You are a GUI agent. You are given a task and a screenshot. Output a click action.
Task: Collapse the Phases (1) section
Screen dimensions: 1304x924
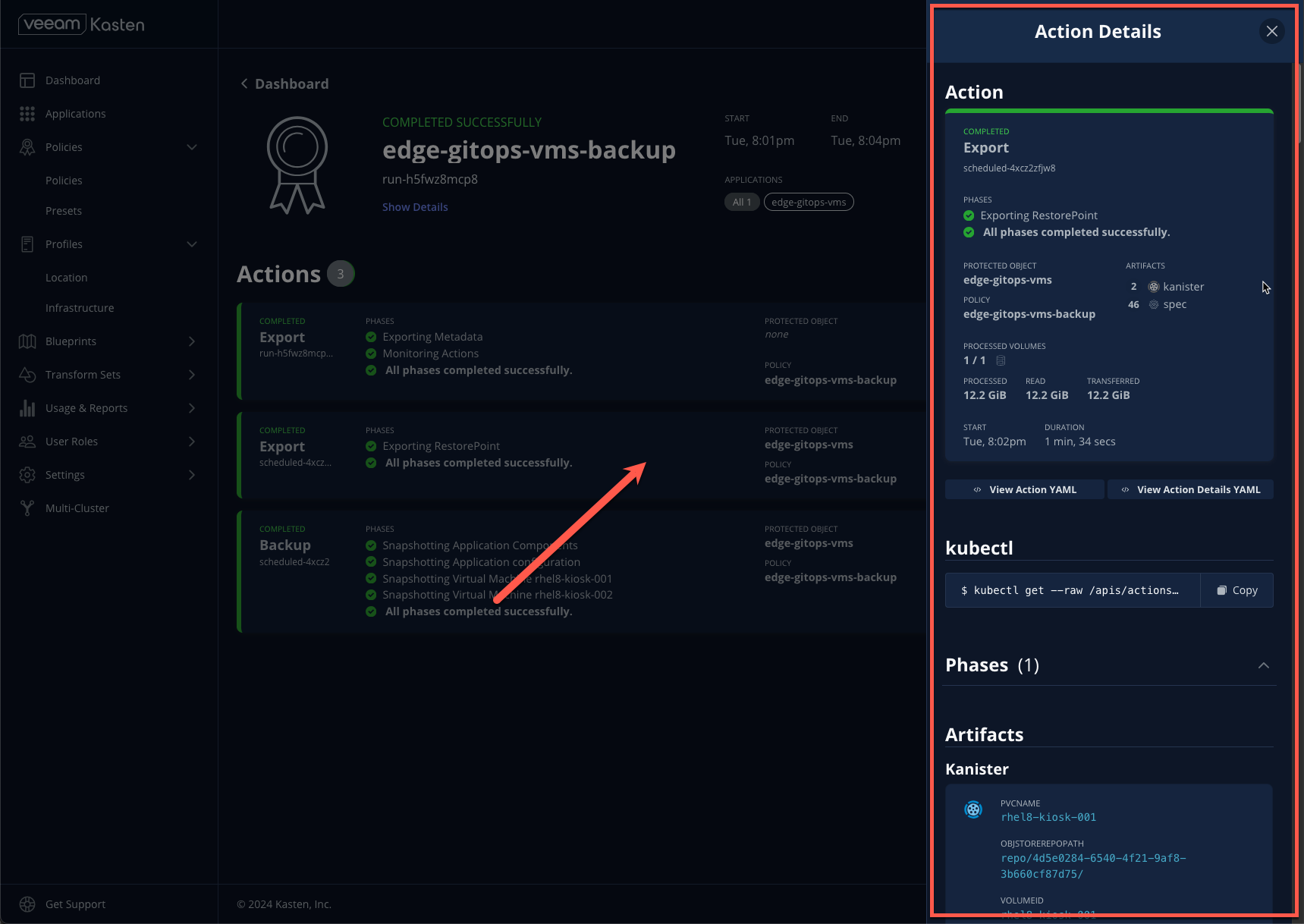pos(1264,665)
